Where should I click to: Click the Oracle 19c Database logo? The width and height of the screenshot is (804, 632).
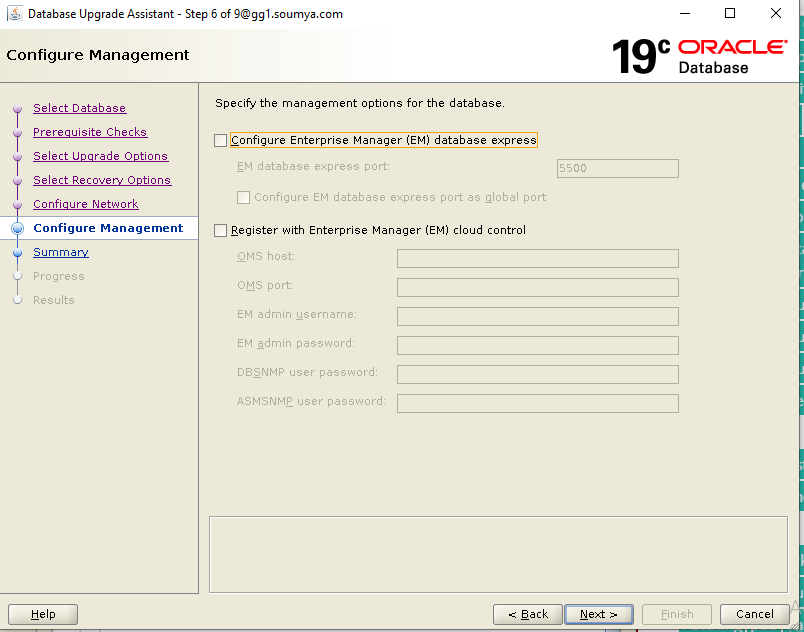coord(700,56)
